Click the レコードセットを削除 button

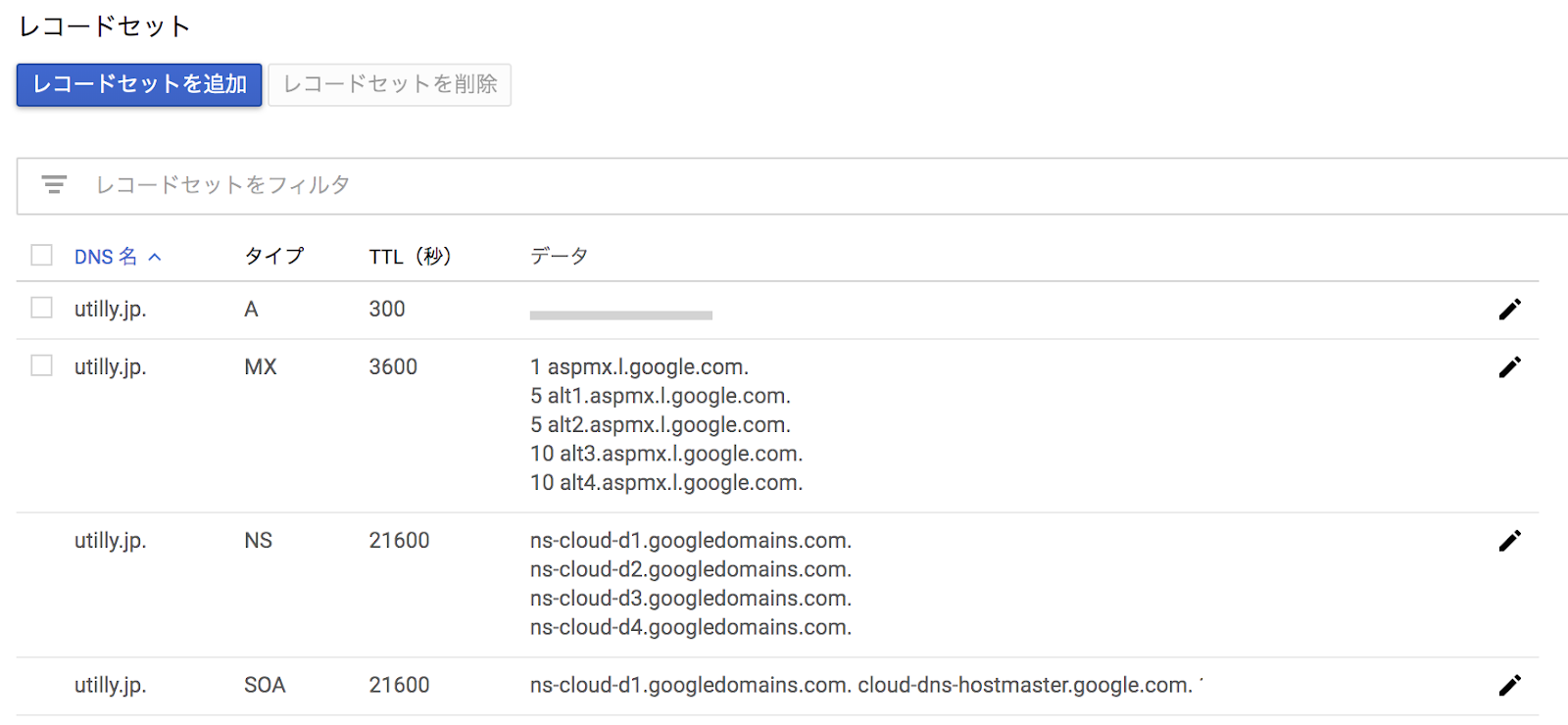coord(390,84)
